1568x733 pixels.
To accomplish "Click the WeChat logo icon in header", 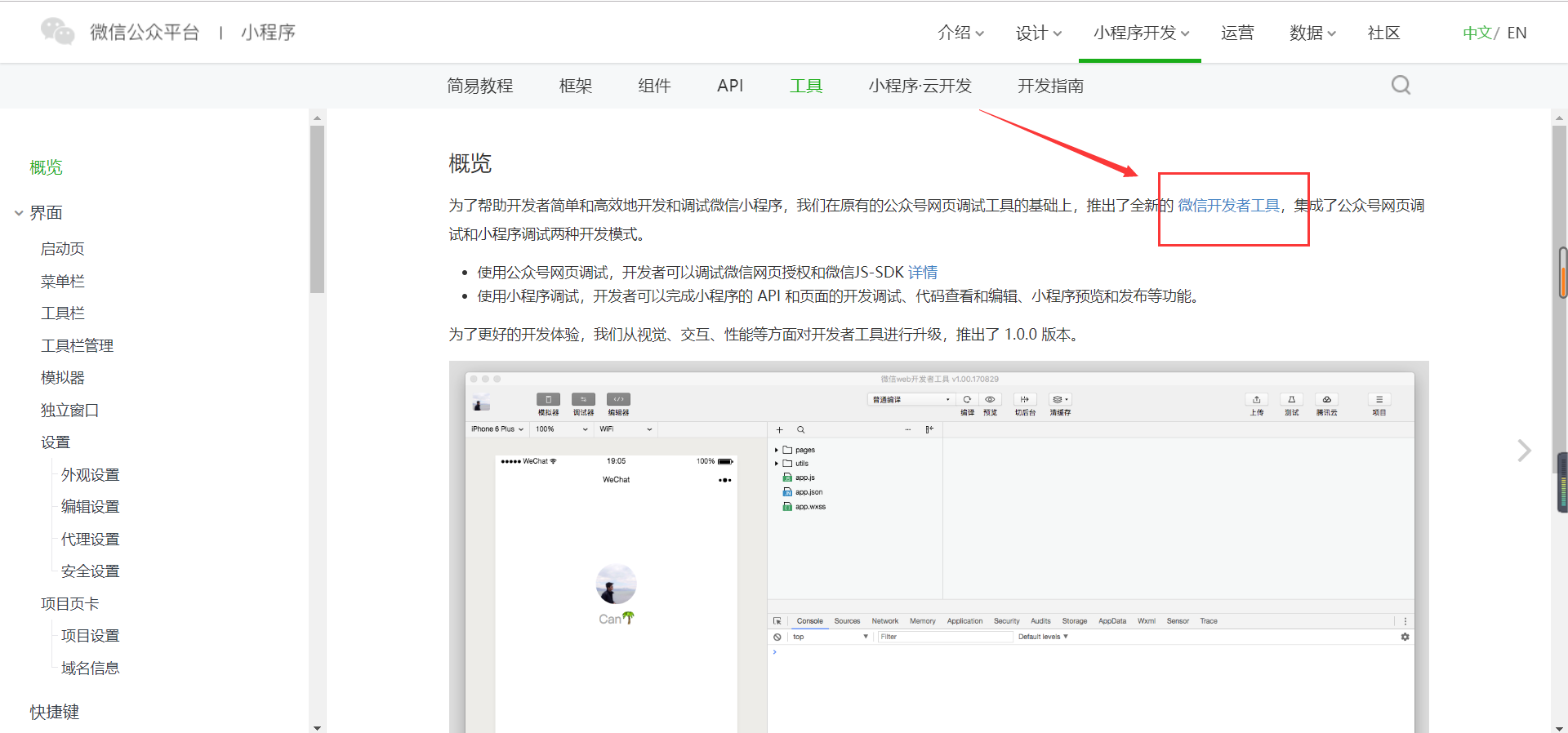I will point(57,31).
